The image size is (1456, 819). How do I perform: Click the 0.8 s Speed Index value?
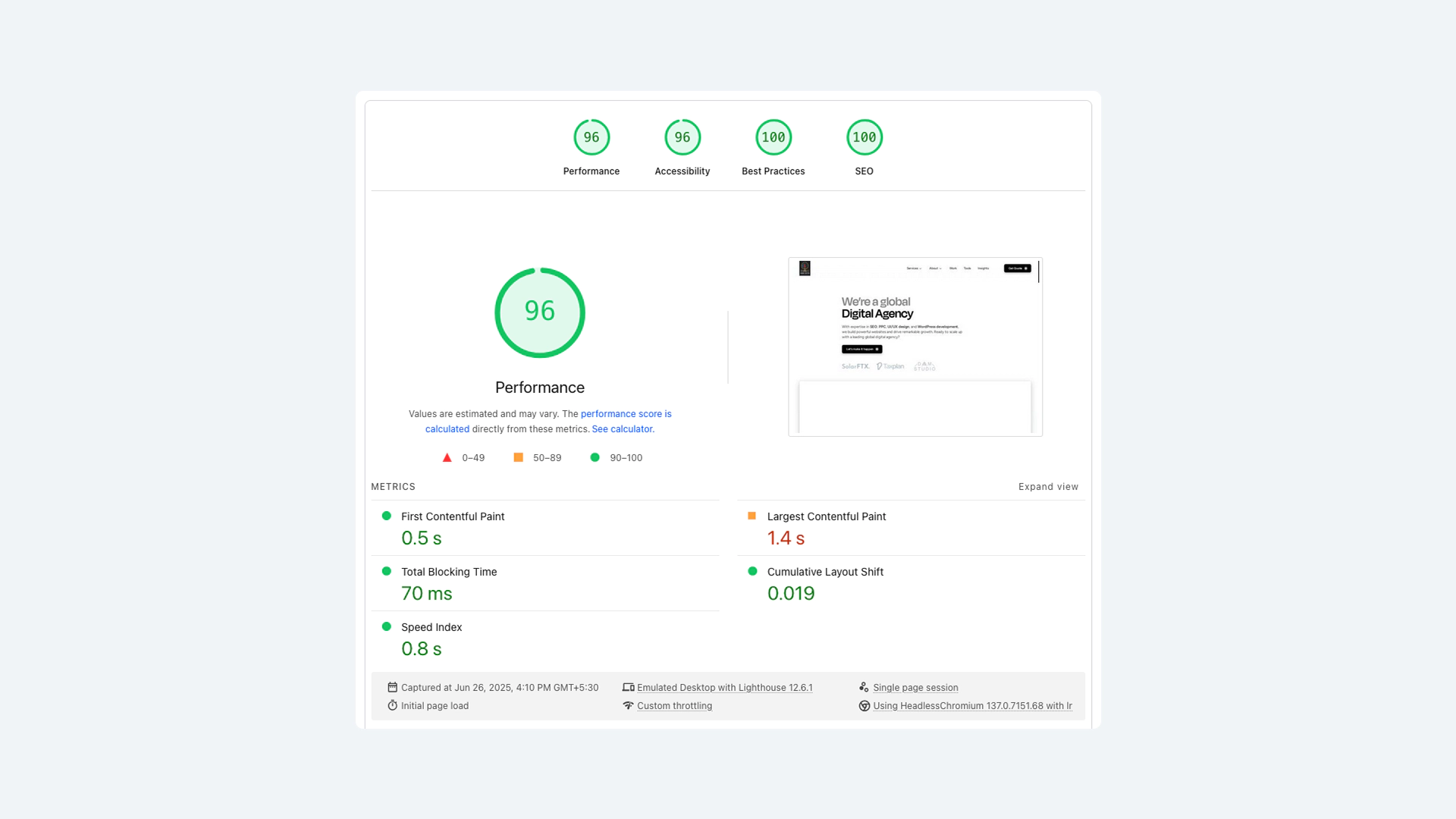click(x=422, y=649)
